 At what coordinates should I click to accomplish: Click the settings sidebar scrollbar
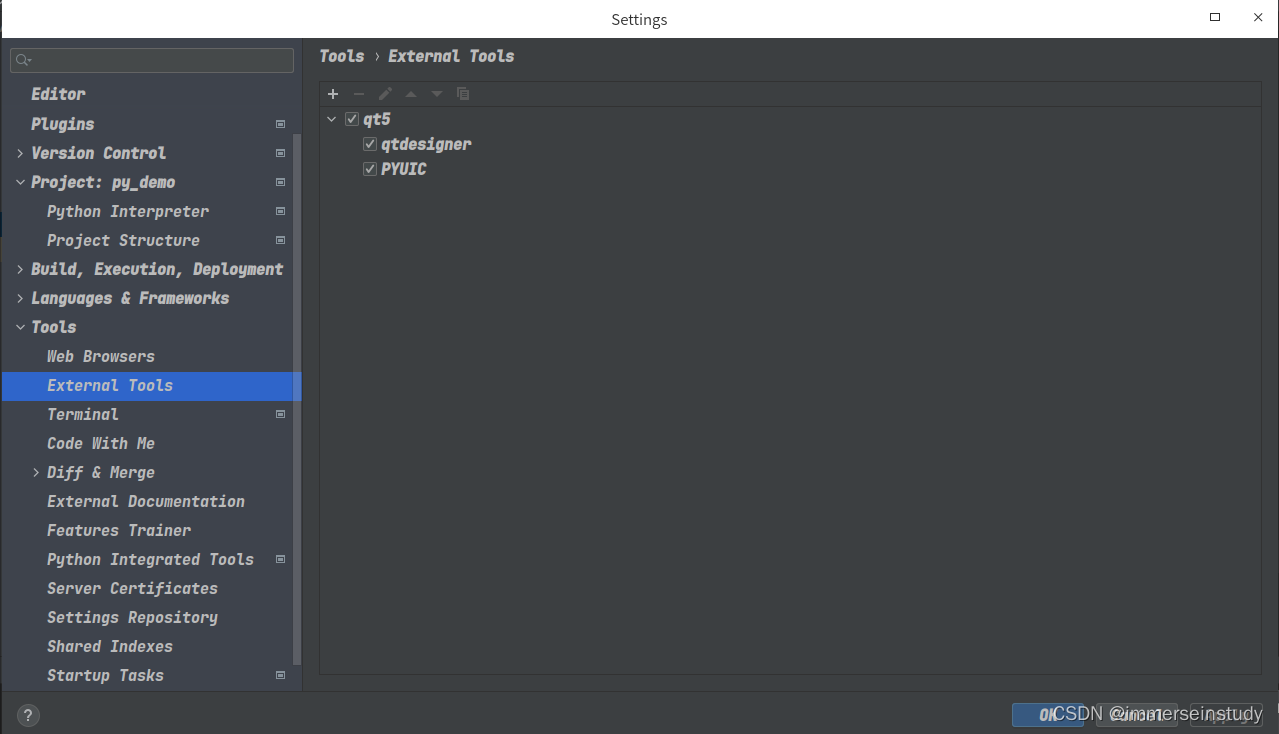297,400
